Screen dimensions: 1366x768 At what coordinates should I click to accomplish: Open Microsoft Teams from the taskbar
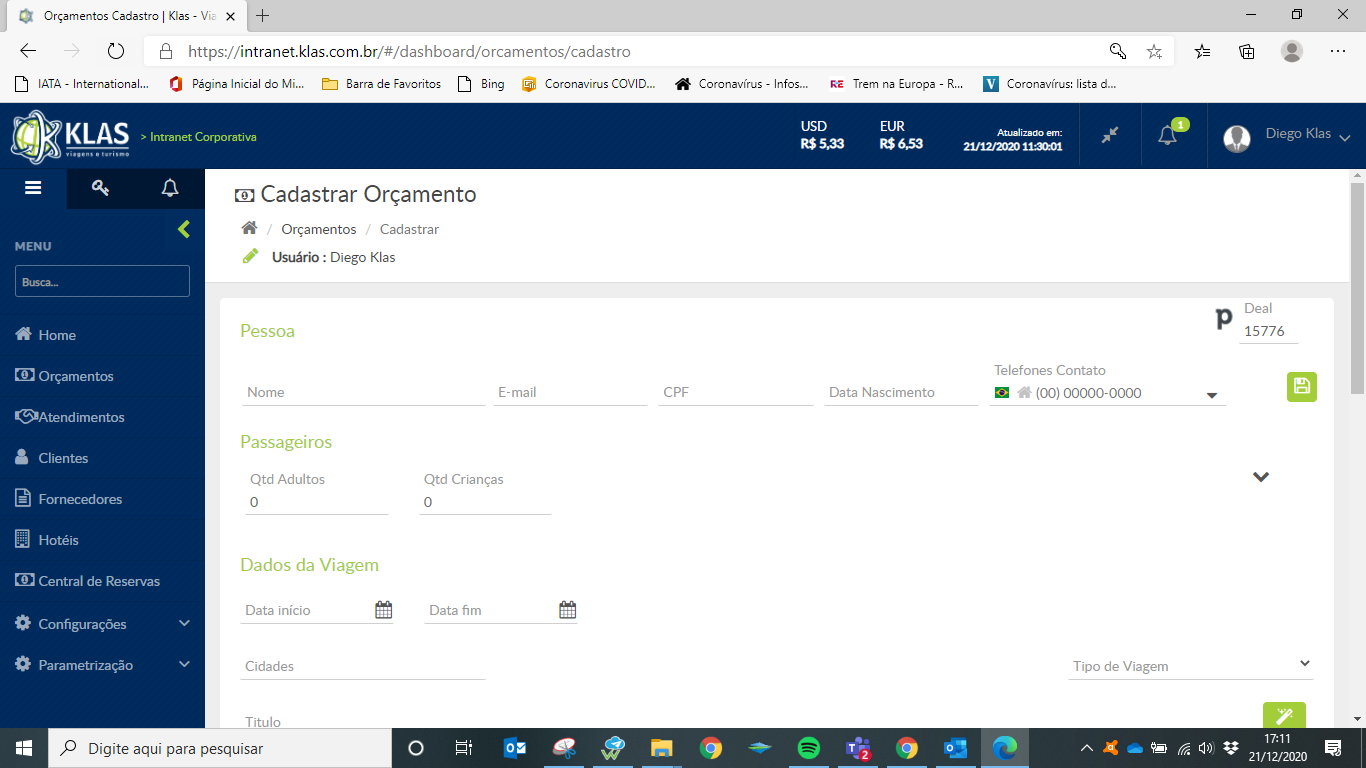858,748
